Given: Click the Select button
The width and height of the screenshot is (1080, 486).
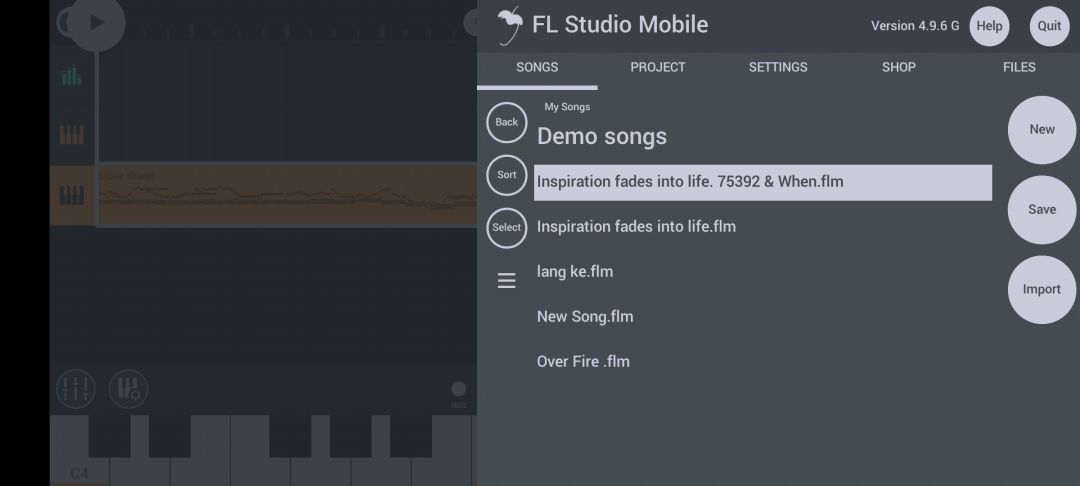Looking at the screenshot, I should click(x=507, y=228).
